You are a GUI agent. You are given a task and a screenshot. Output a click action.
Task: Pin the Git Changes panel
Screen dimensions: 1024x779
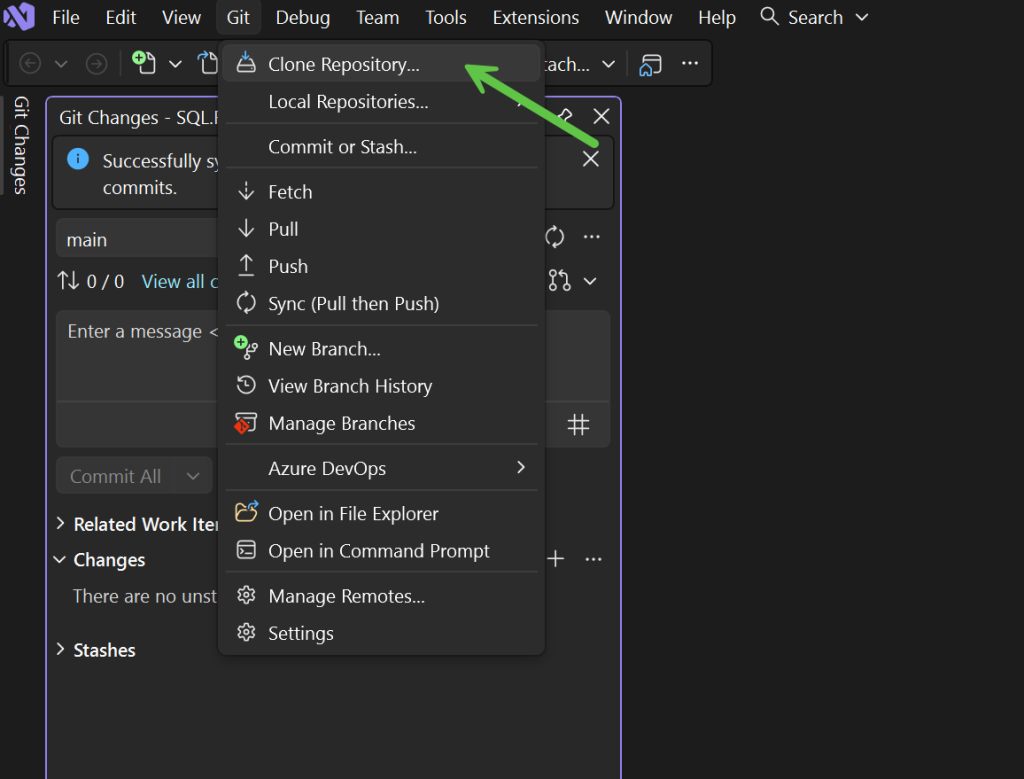(x=564, y=117)
